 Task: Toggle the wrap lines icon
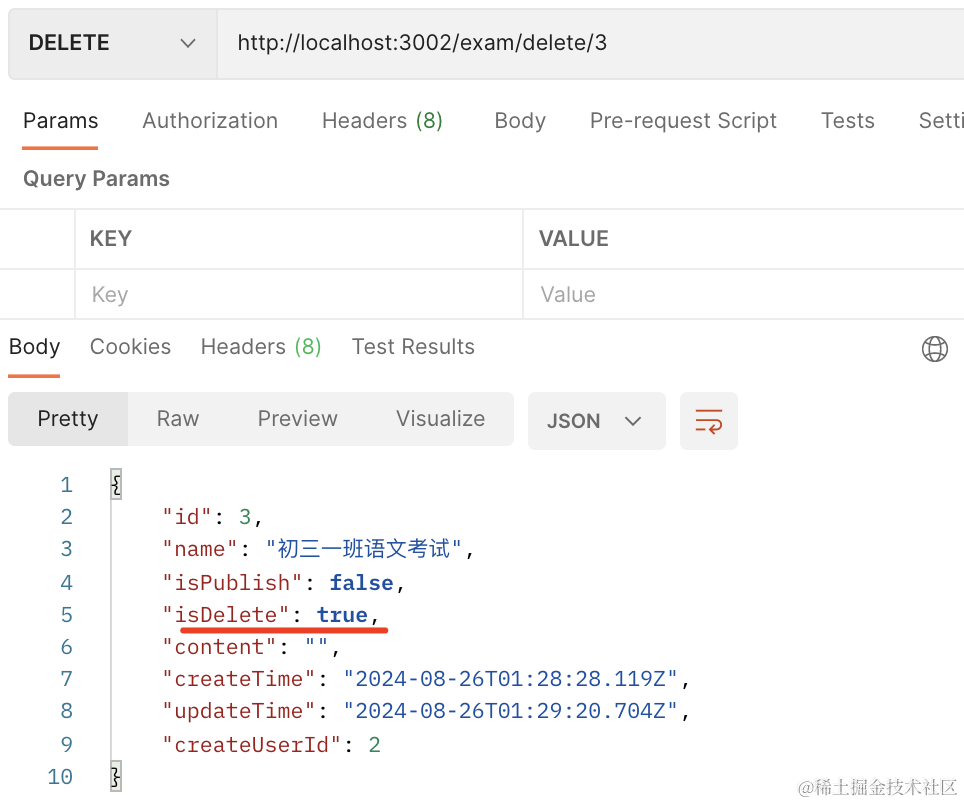coord(708,420)
